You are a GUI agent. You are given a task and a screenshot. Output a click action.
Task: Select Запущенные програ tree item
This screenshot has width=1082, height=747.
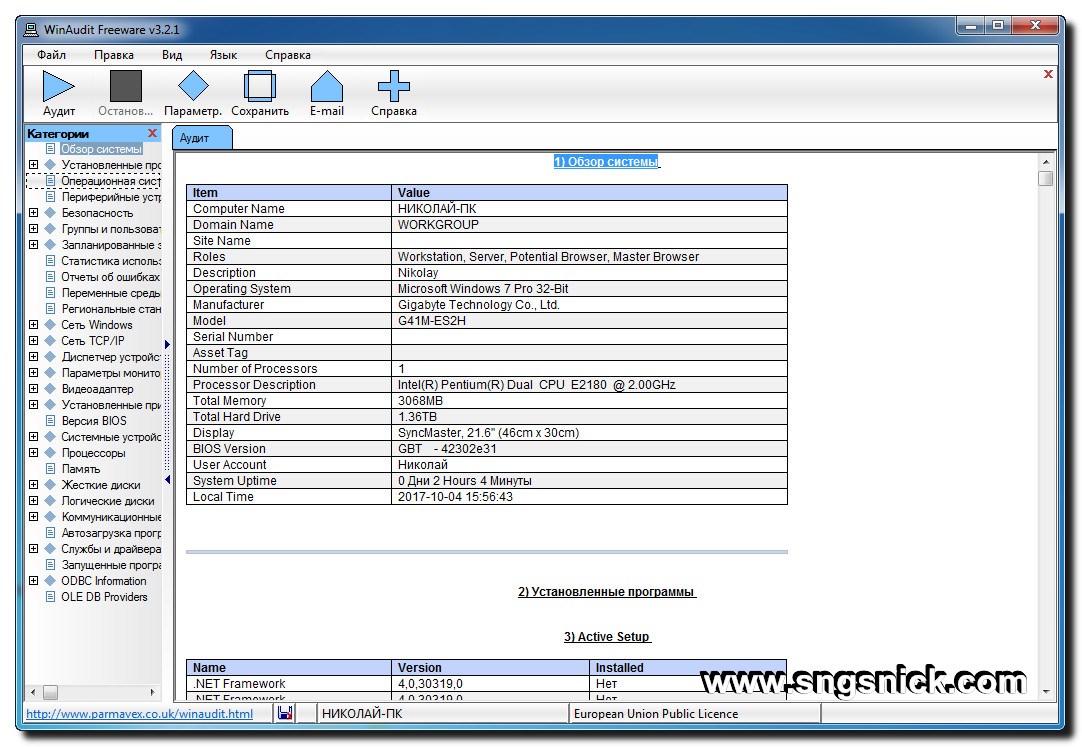coord(110,565)
